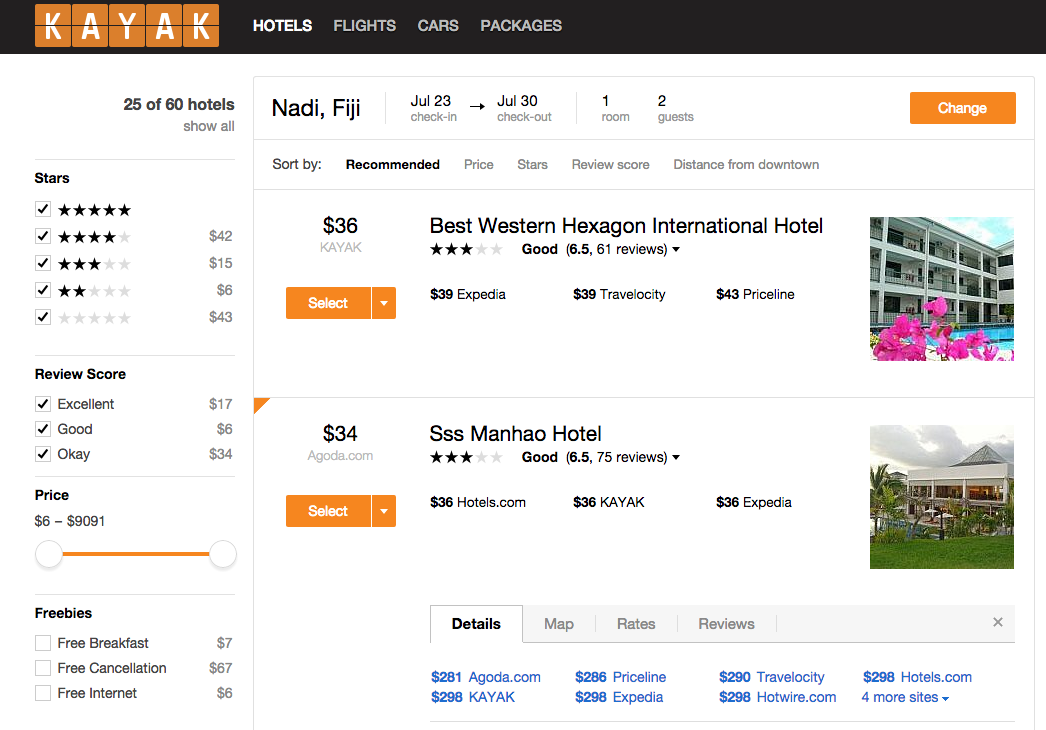Close the Sss Manhao details panel
The width and height of the screenshot is (1046, 730).
(x=997, y=622)
